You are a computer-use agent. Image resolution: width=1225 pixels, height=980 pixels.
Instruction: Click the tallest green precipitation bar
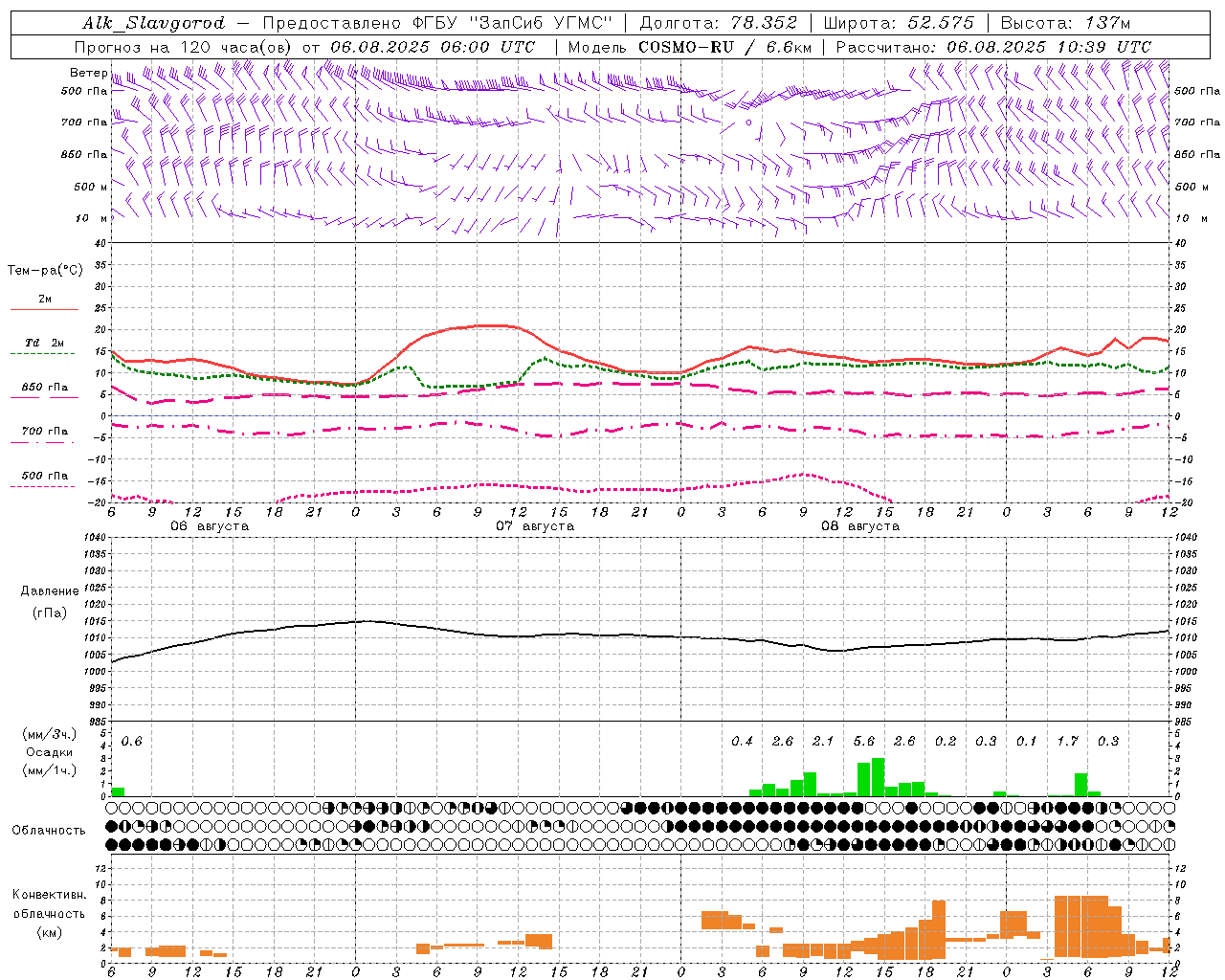[878, 777]
